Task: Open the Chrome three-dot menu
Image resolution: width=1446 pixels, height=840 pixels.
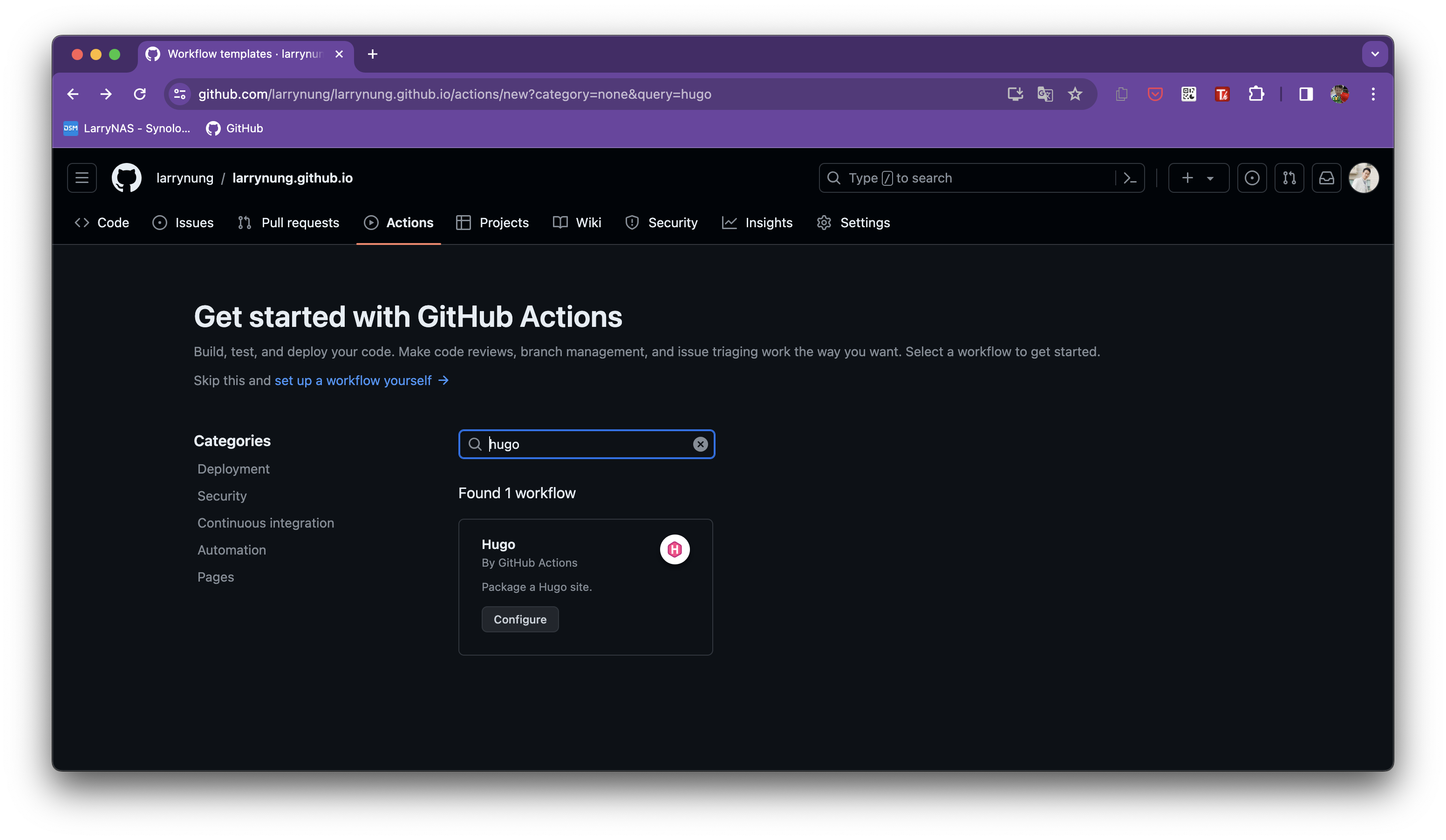Action: 1373,94
